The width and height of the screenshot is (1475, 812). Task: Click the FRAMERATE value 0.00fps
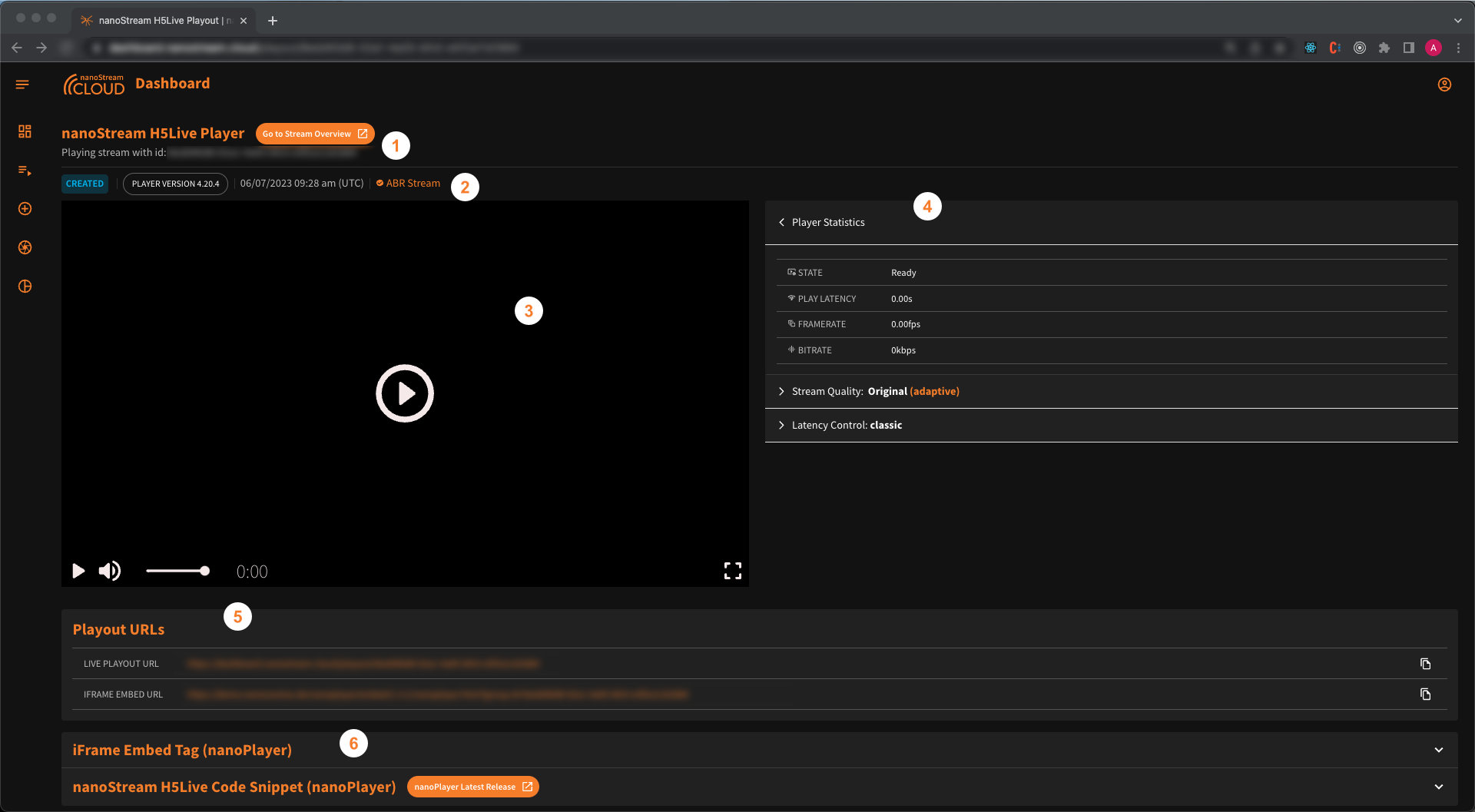906,324
